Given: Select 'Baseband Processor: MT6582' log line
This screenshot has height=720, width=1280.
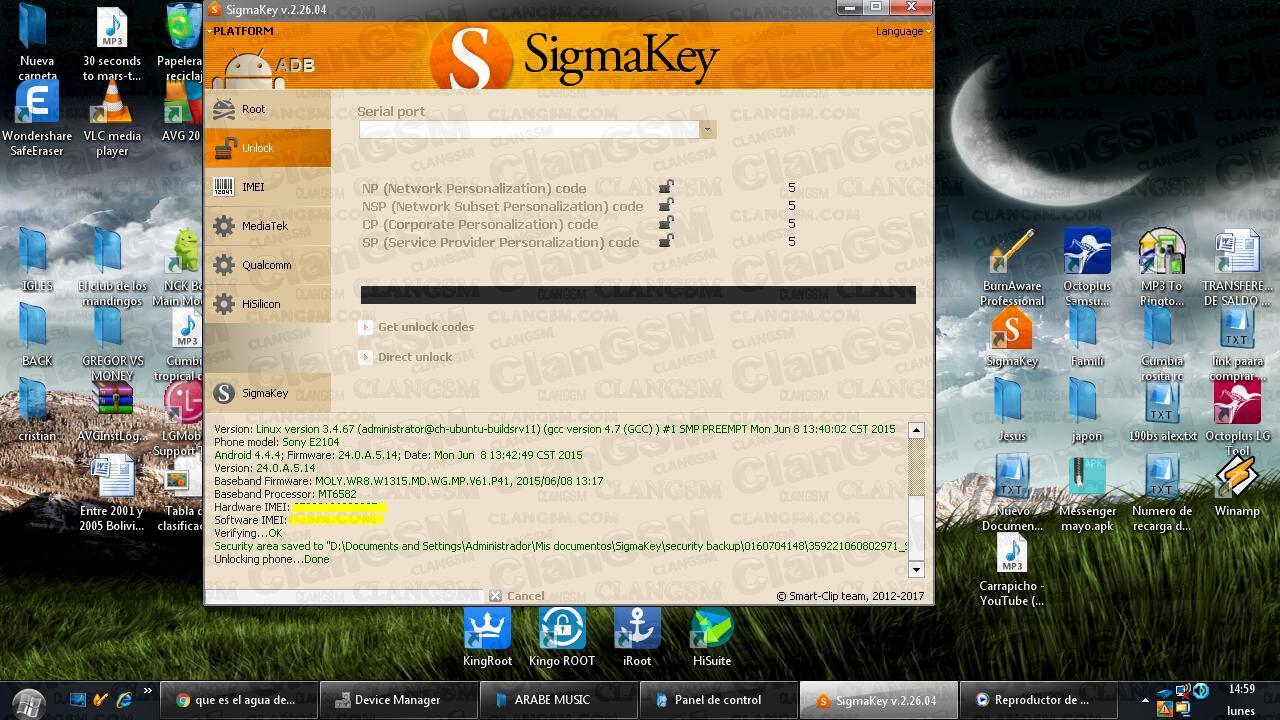Looking at the screenshot, I should coord(285,494).
